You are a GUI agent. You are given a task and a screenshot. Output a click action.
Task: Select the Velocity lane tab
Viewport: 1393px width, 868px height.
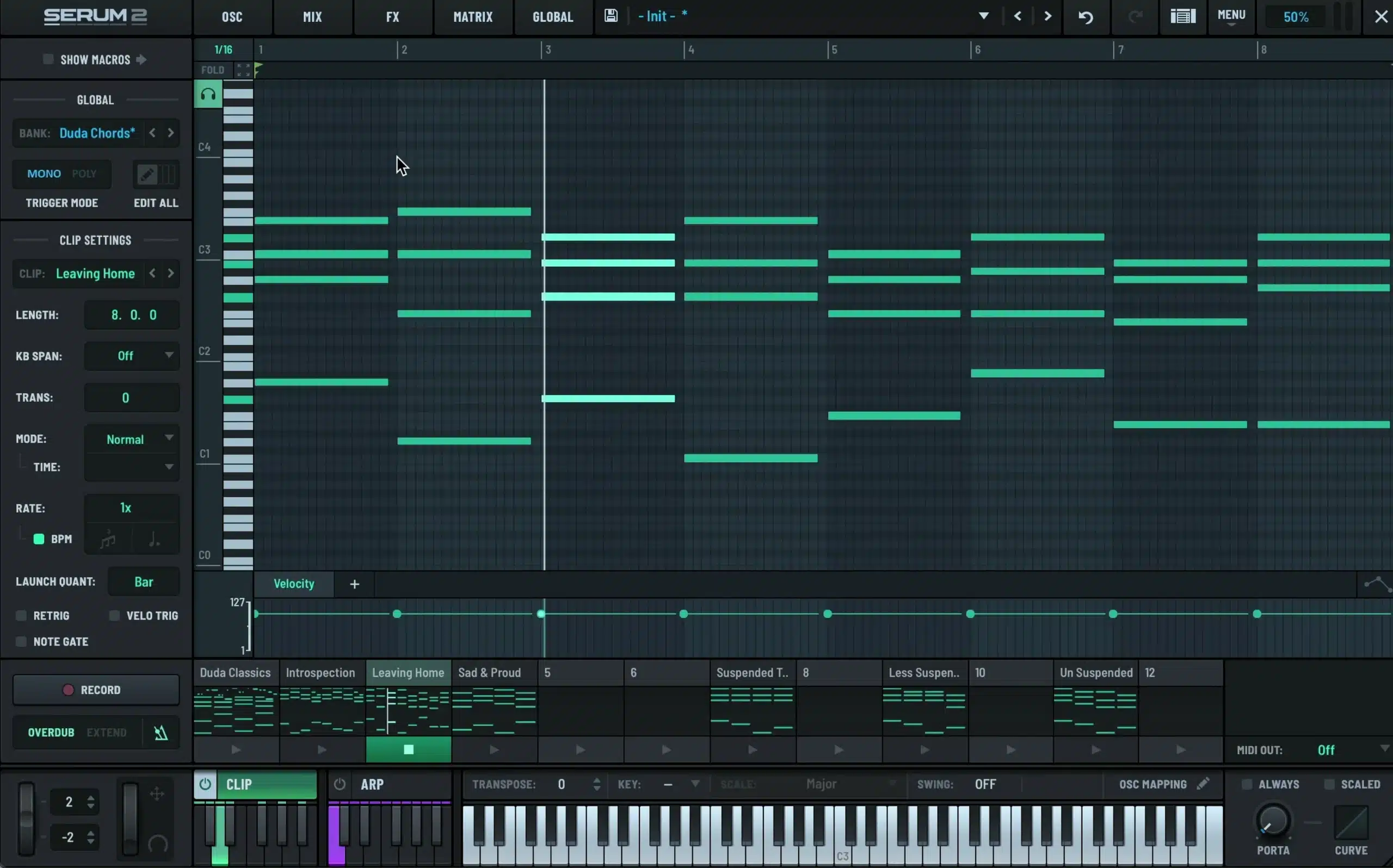[294, 584]
